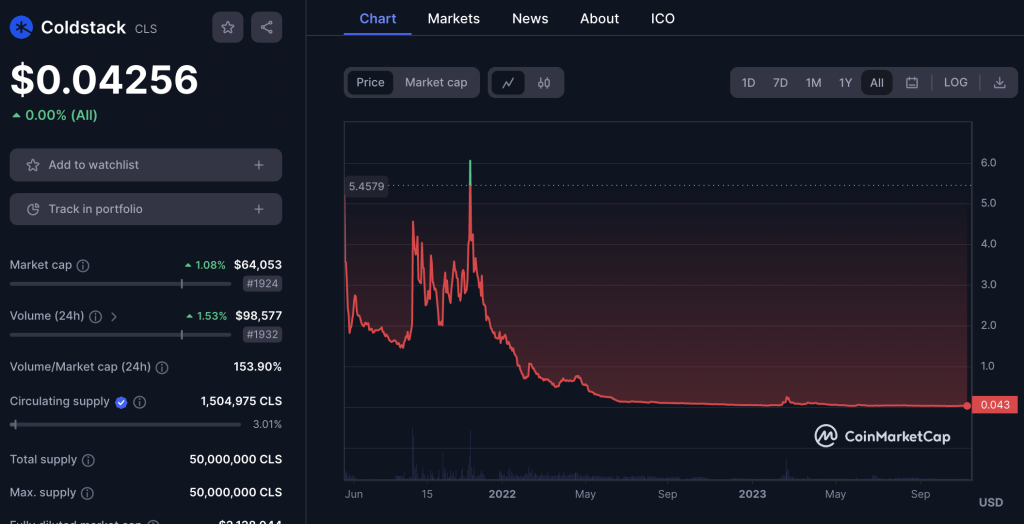Click the info icon beside Total supply
The width and height of the screenshot is (1024, 524).
(88, 460)
